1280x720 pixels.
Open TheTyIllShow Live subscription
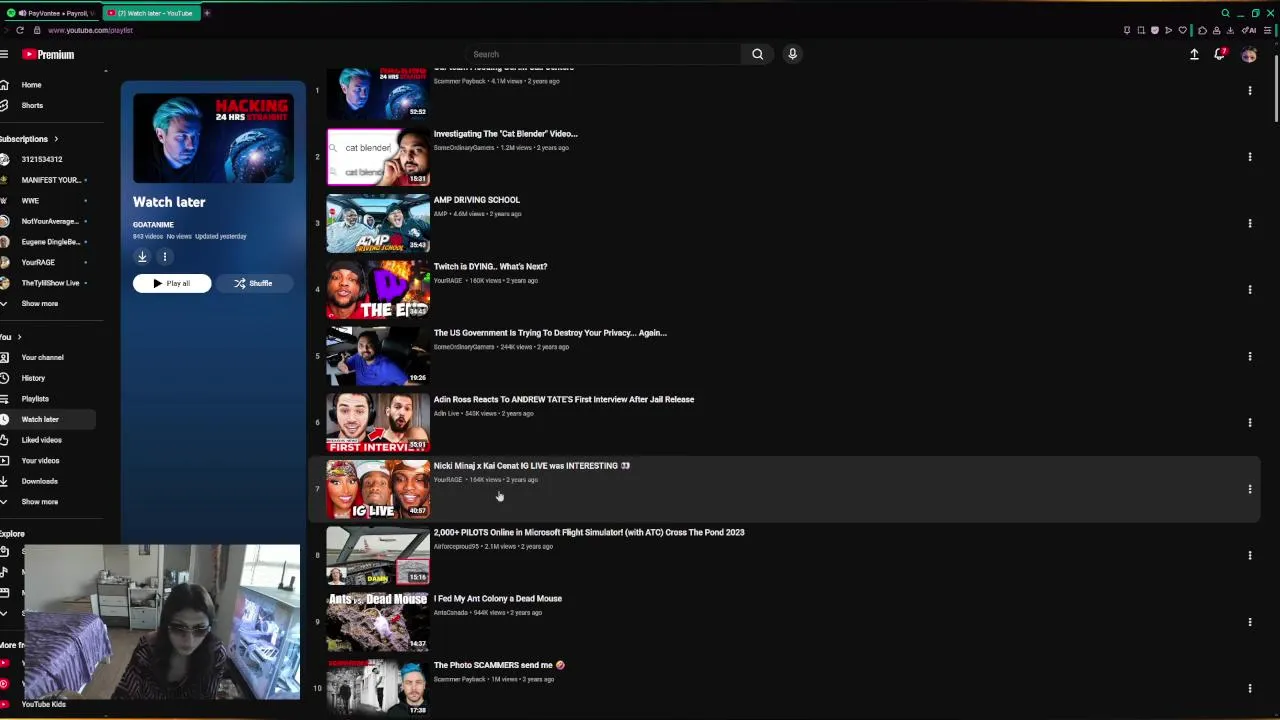(x=50, y=283)
